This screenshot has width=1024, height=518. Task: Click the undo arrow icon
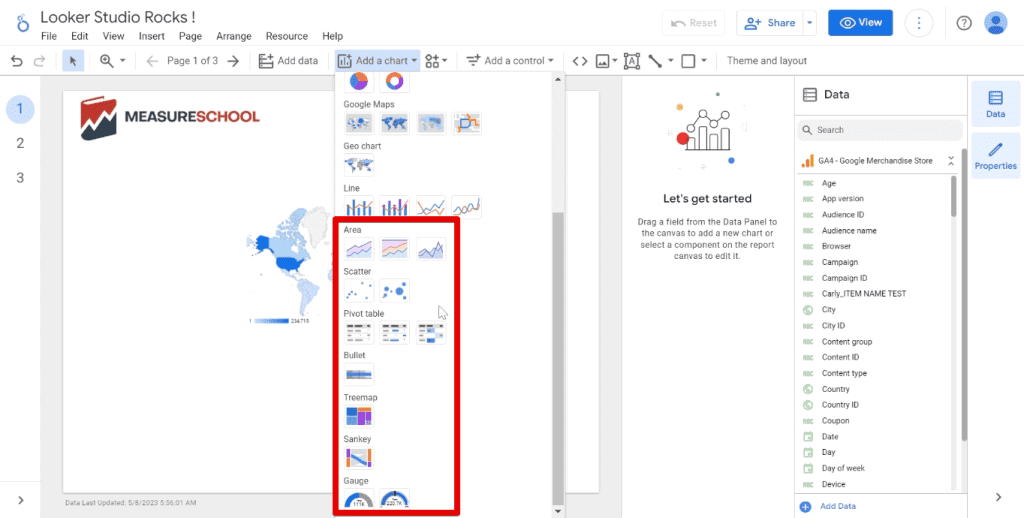17,61
